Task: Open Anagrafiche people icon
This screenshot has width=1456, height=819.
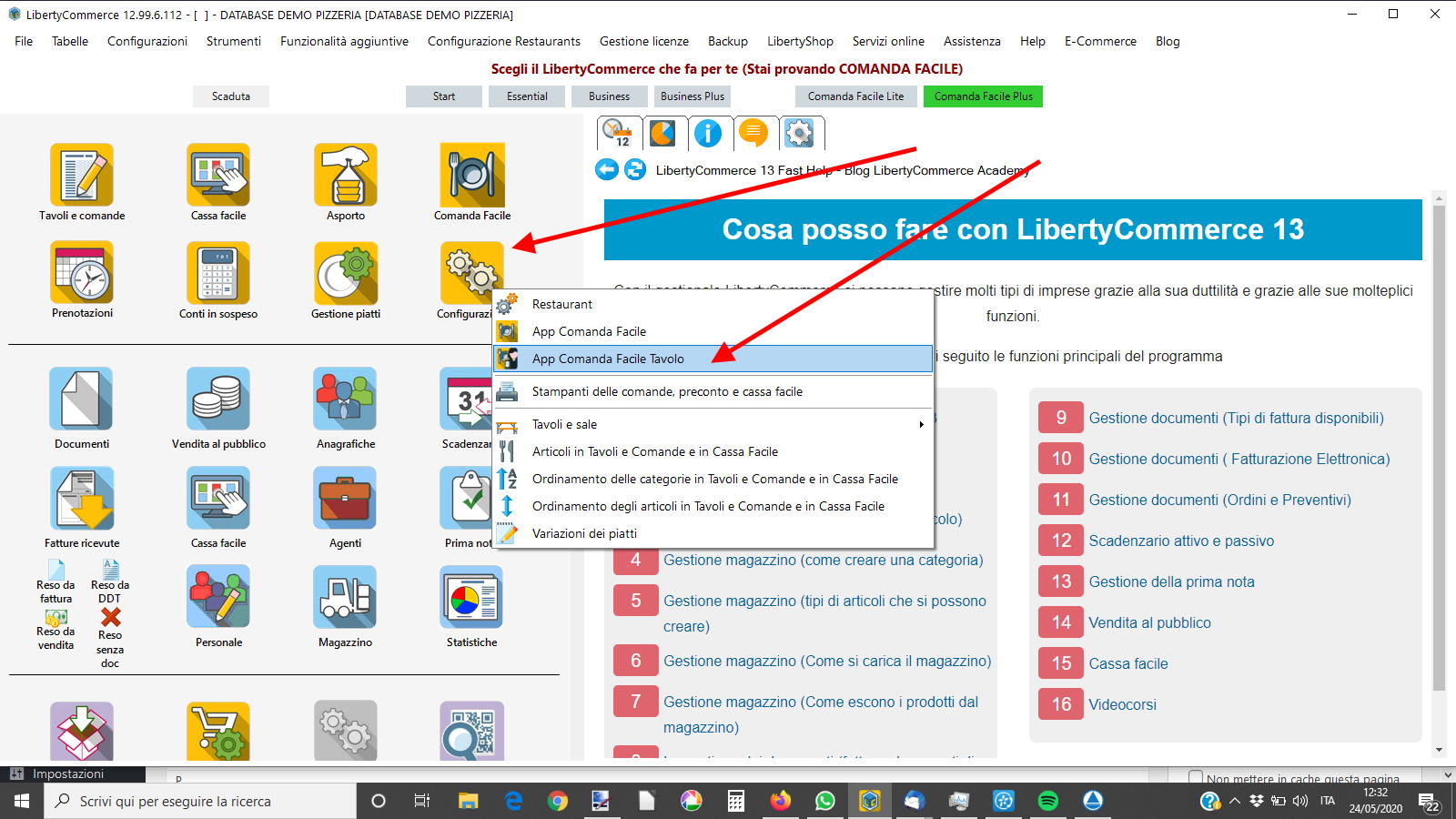Action: click(346, 399)
